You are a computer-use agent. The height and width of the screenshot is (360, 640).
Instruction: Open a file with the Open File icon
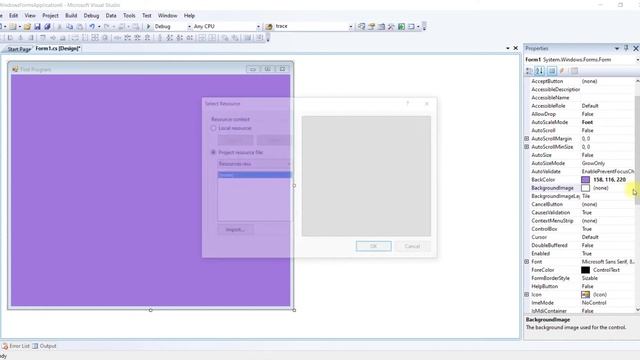pos(27,27)
